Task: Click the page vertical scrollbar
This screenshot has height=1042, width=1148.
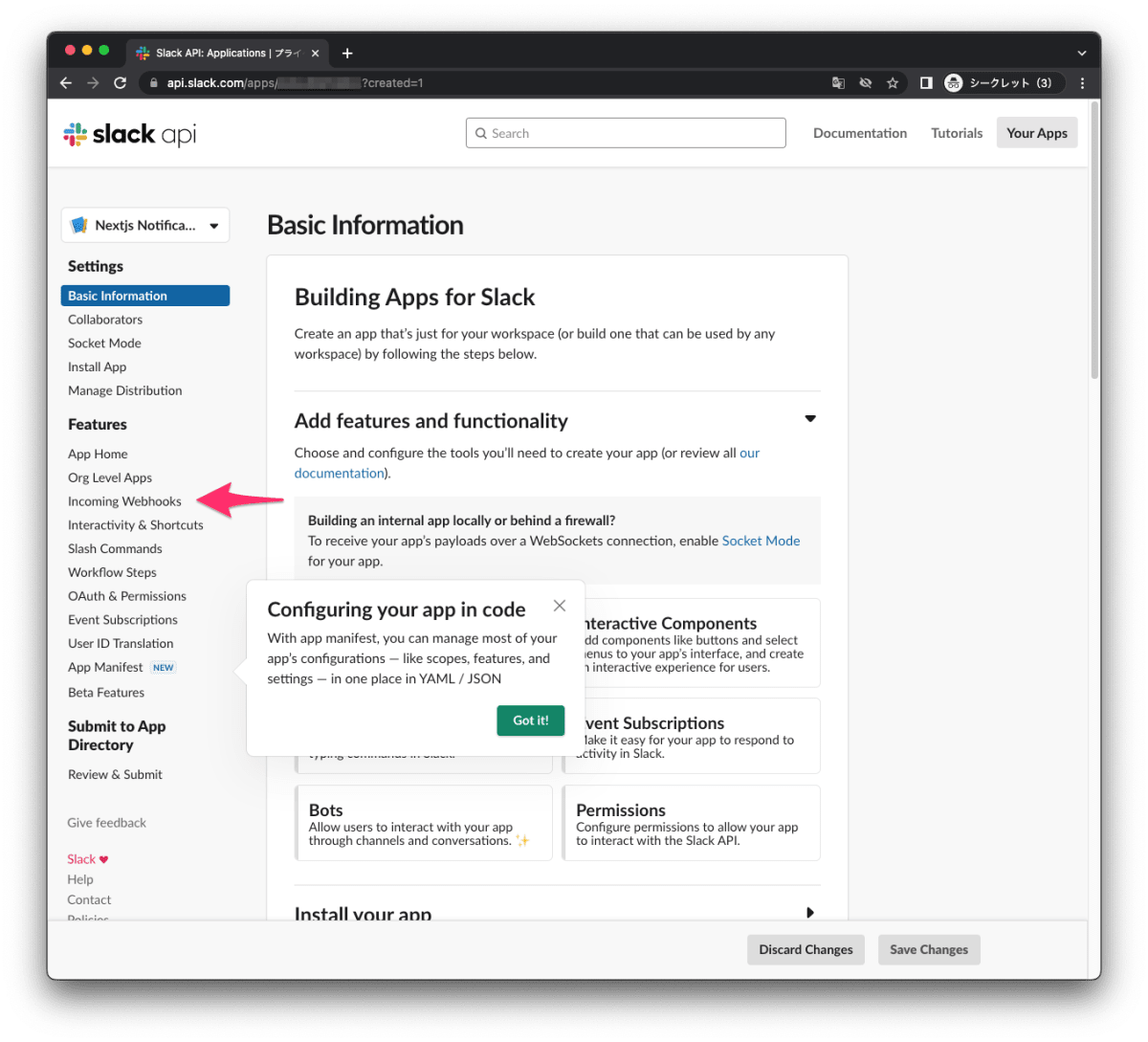Action: click(1094, 239)
